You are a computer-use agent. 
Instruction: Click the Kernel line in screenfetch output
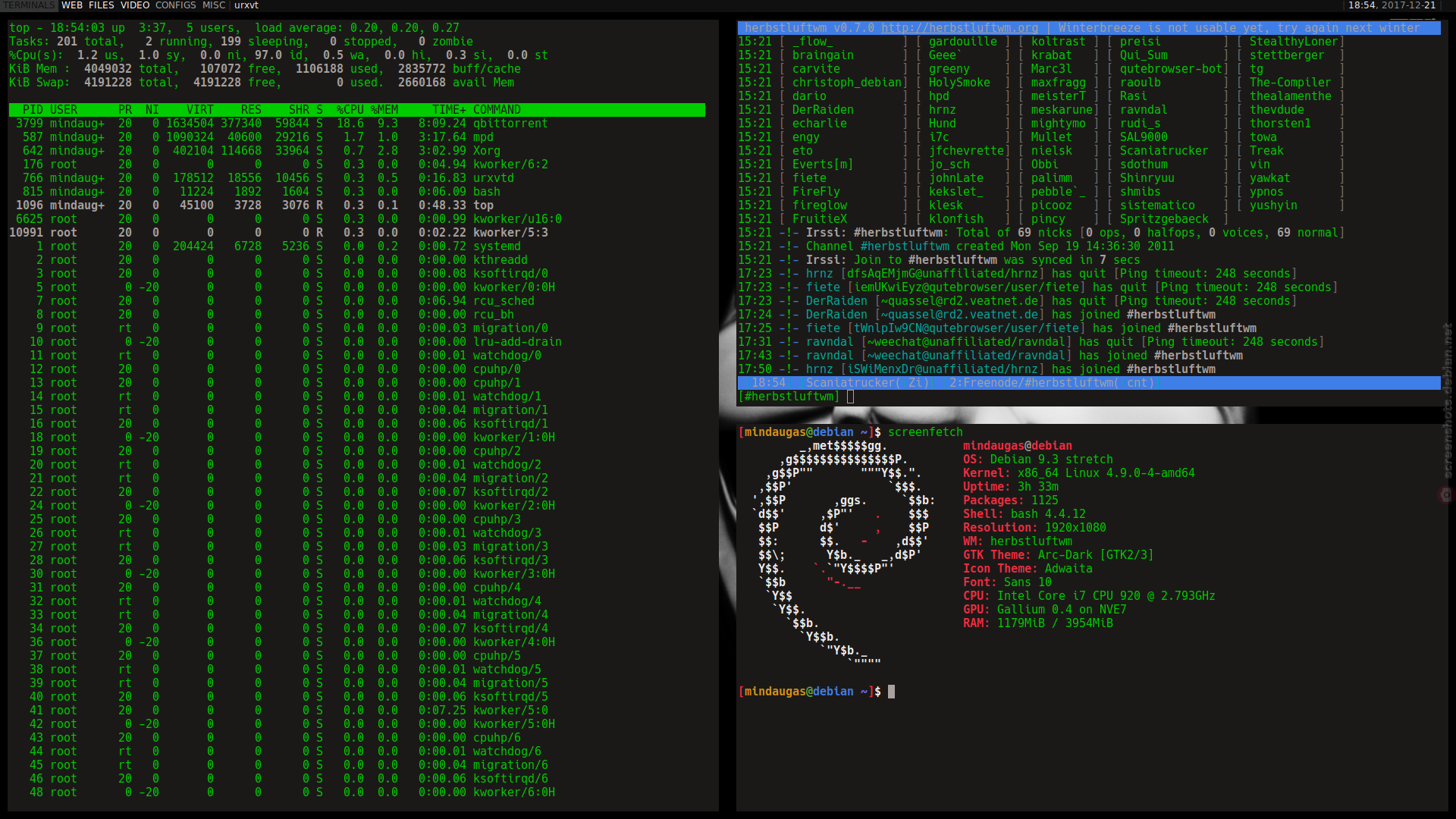pyautogui.click(x=1078, y=473)
